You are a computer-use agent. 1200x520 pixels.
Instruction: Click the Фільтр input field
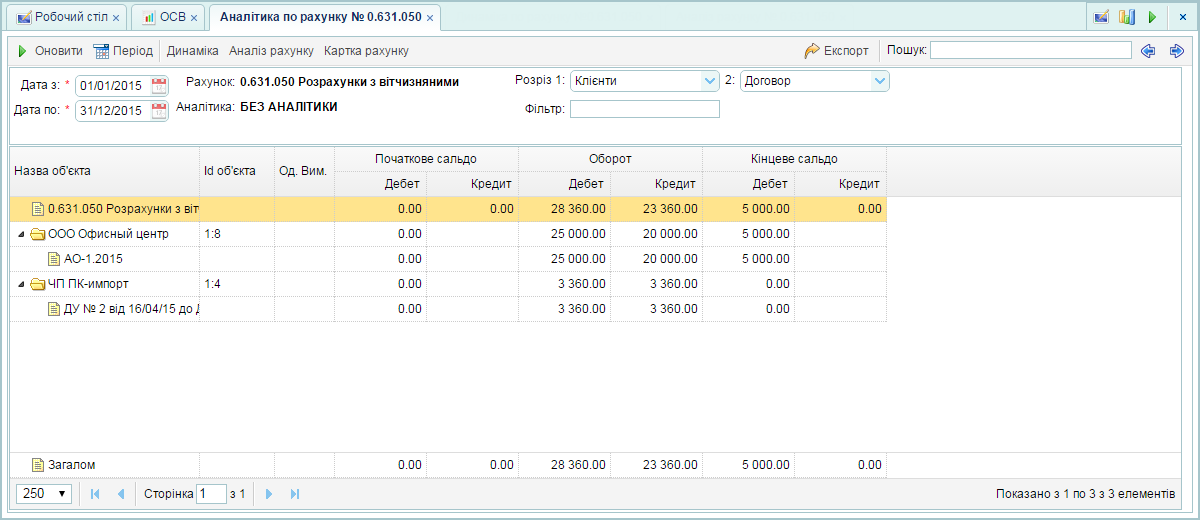(x=645, y=109)
